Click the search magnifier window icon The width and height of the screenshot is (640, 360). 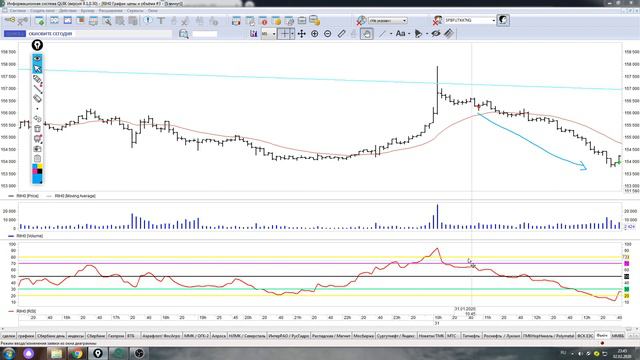(x=107, y=20)
